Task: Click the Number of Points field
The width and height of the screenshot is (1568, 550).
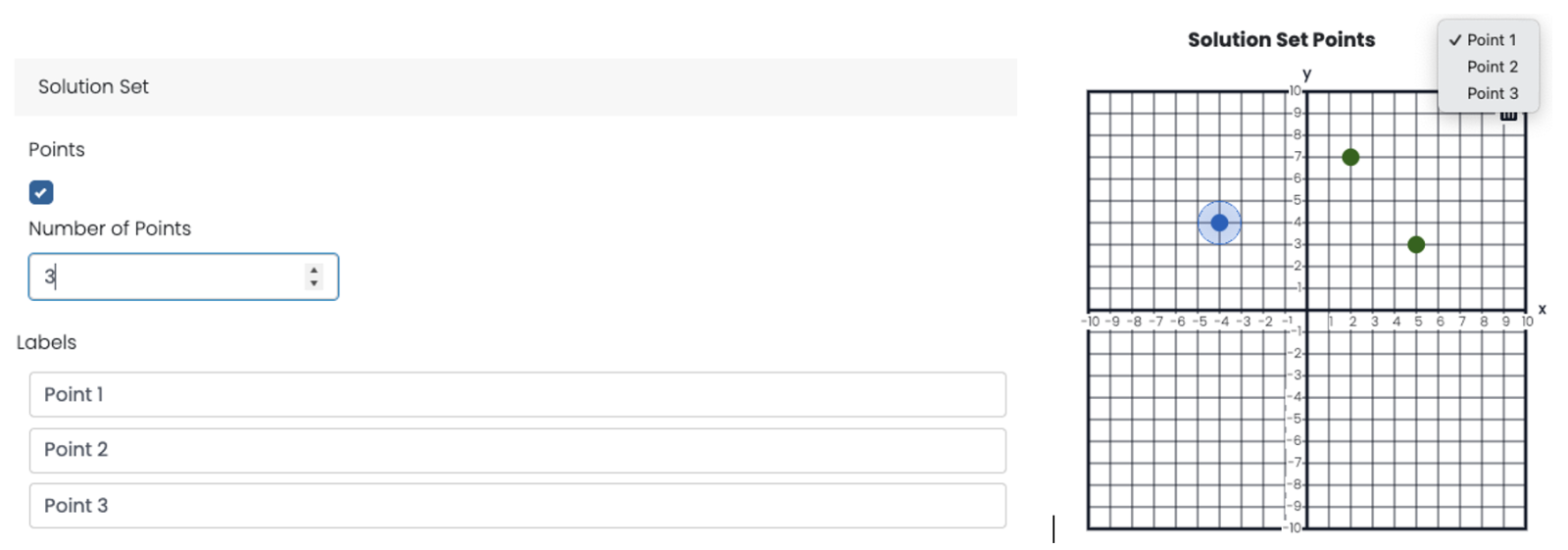Action: 167,276
